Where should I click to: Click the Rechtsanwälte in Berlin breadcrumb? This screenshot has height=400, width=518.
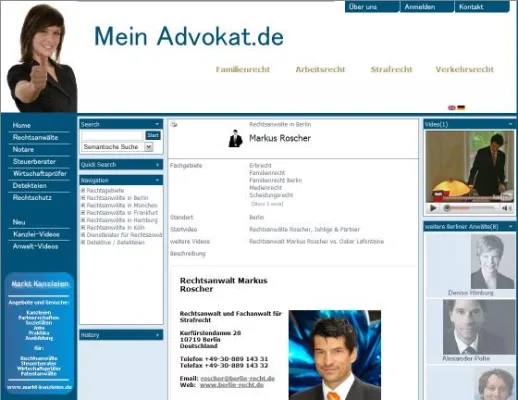pyautogui.click(x=280, y=124)
